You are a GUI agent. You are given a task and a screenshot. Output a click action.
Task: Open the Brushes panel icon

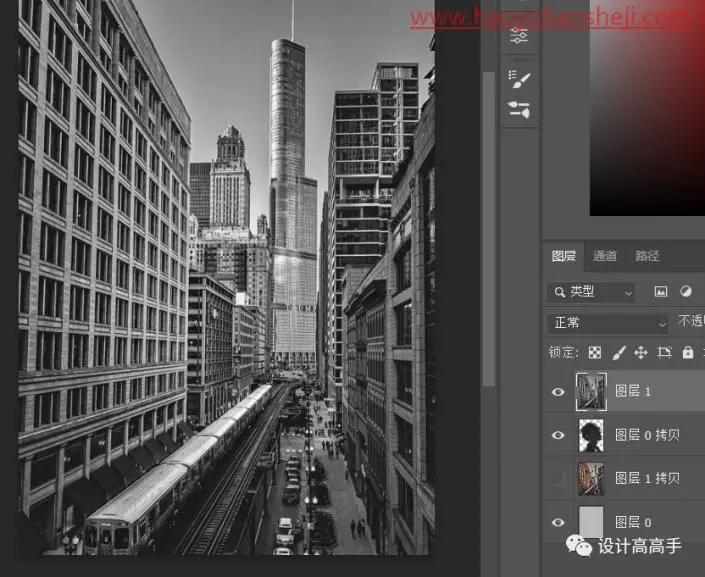519,110
